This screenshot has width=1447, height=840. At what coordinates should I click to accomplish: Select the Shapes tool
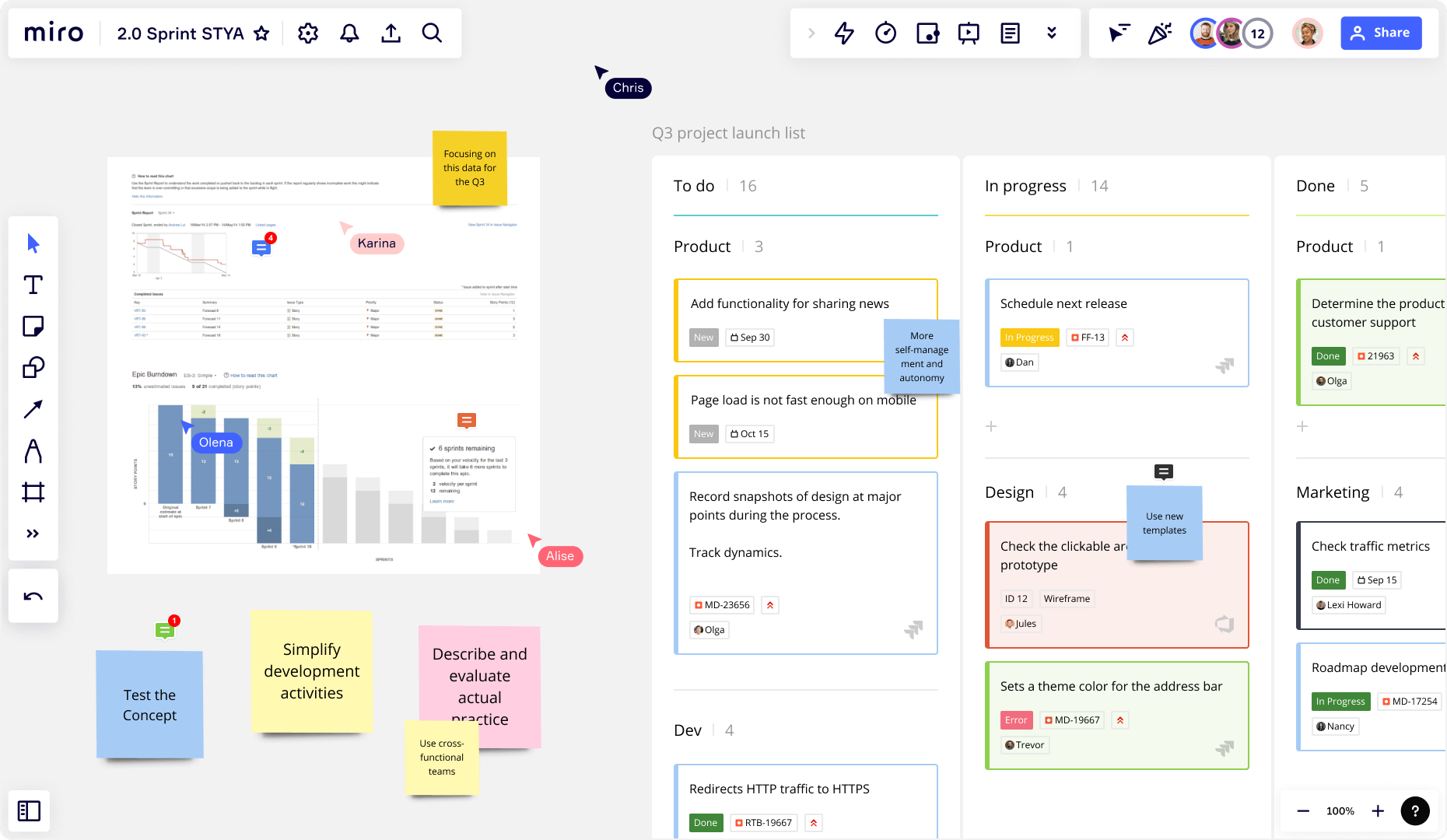[33, 367]
